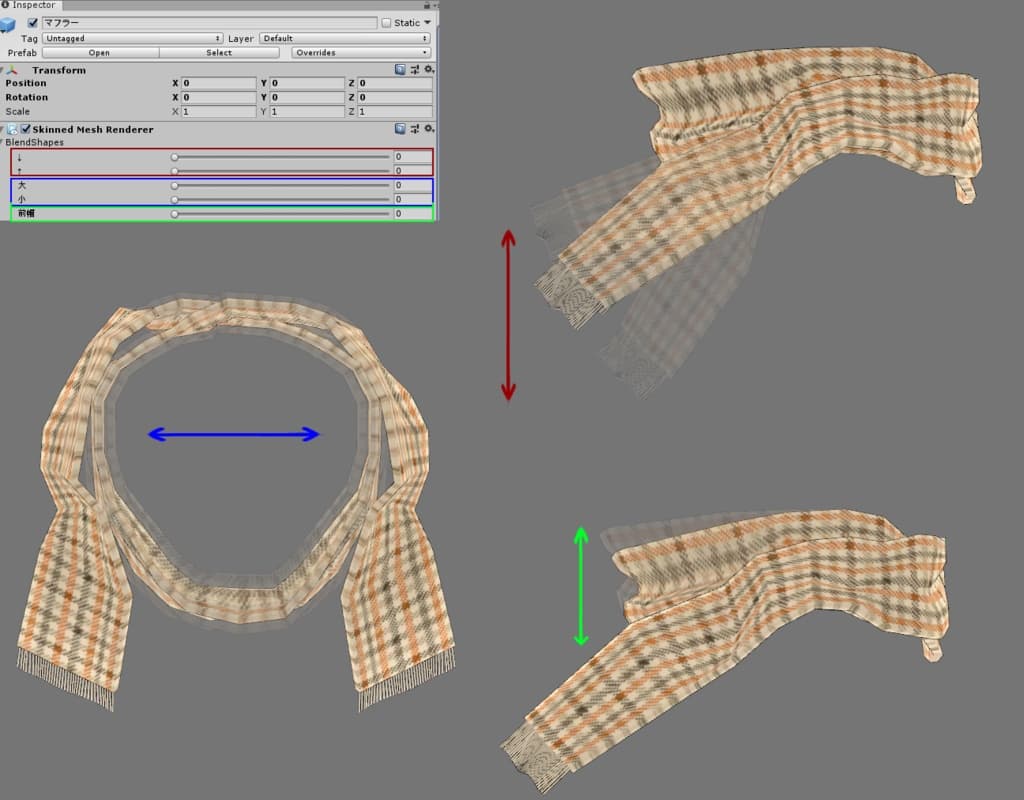
Task: Click the GameObject cube icon
Action: pyautogui.click(x=8, y=24)
